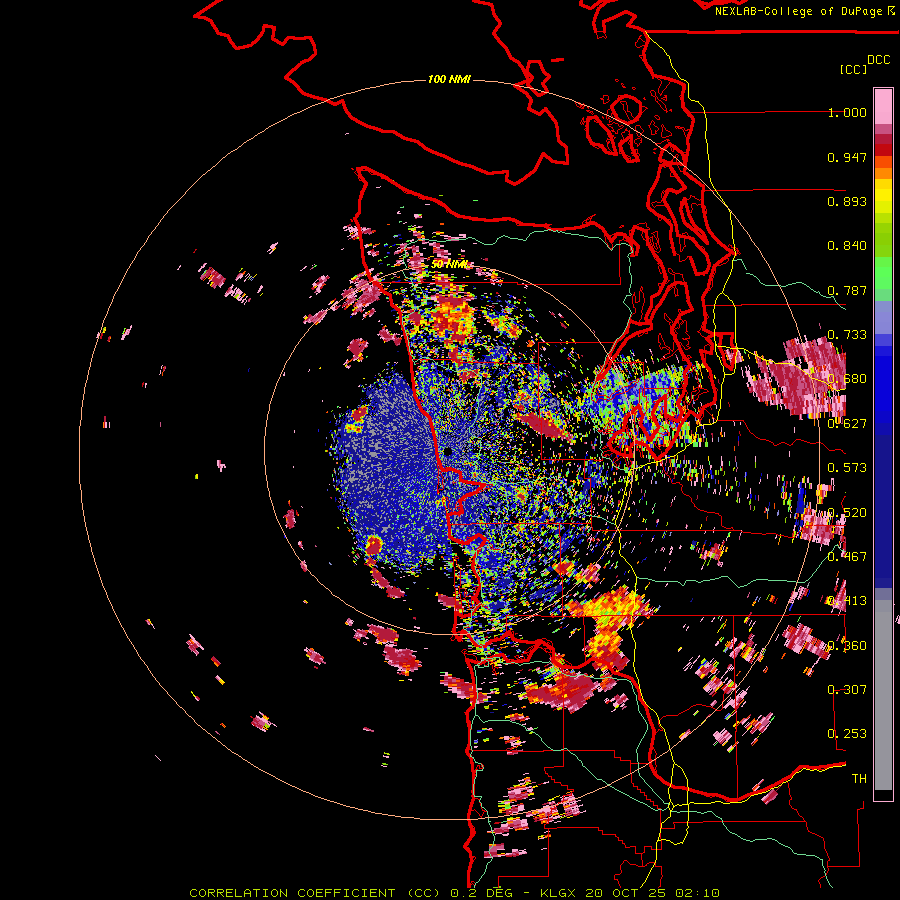Screen dimensions: 900x900
Task: Click the [CC] label above the color scale
Action: click(x=853, y=69)
